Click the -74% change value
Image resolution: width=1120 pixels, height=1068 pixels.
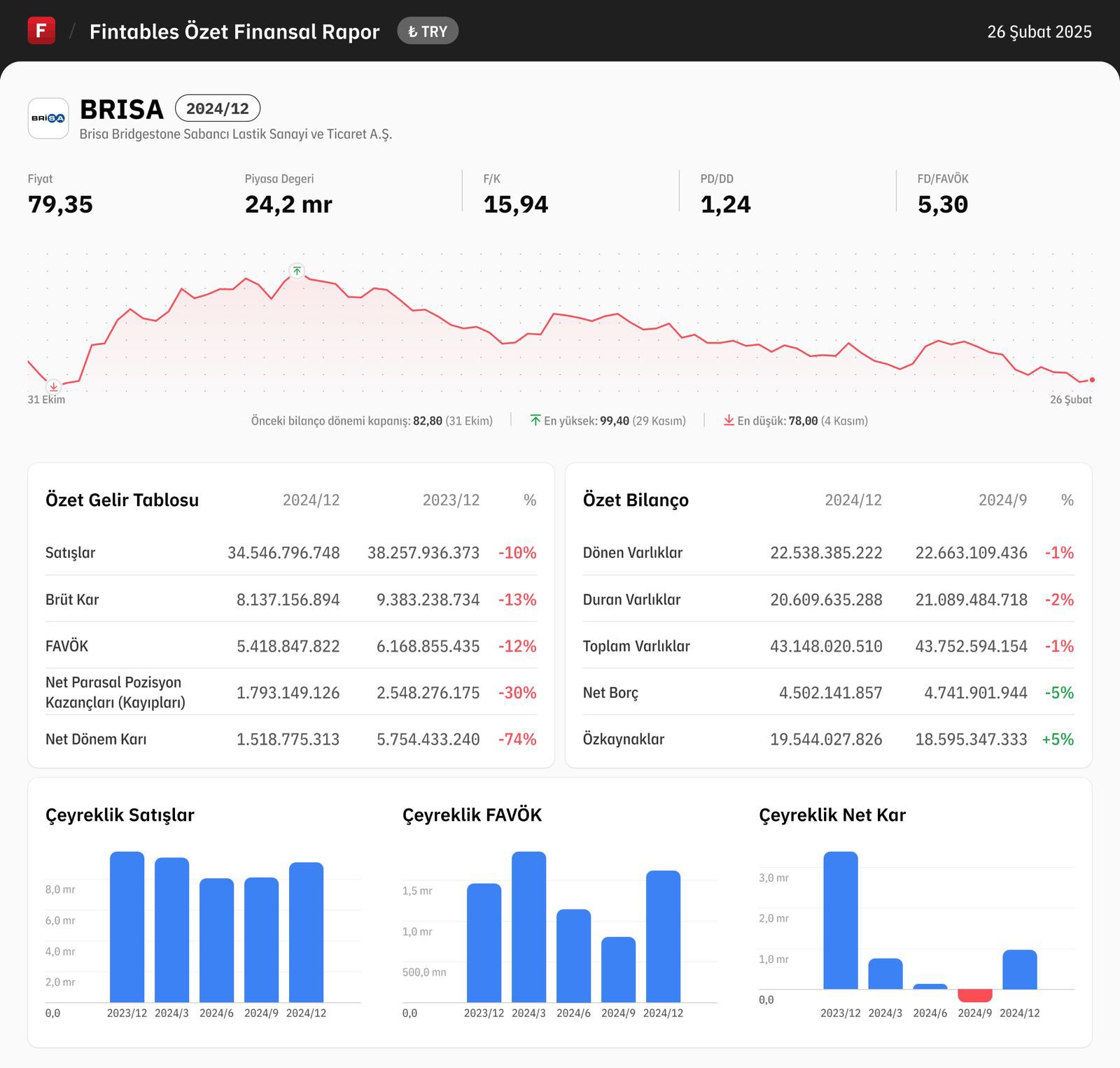(x=517, y=739)
